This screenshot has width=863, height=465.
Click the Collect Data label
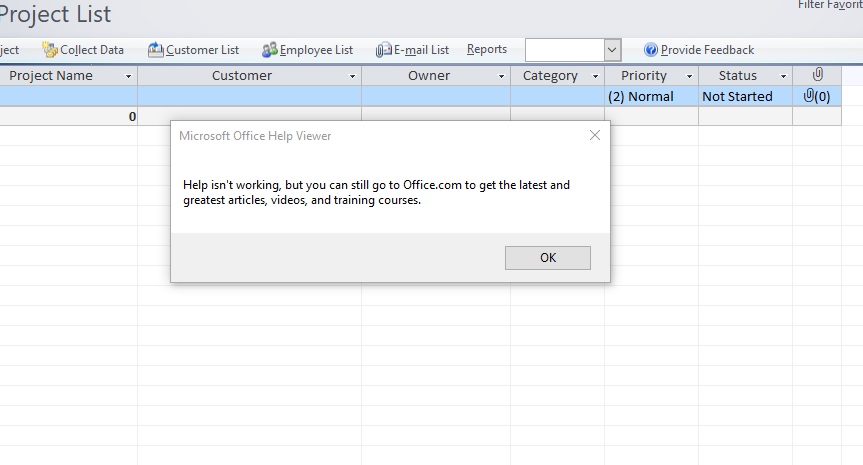point(92,50)
